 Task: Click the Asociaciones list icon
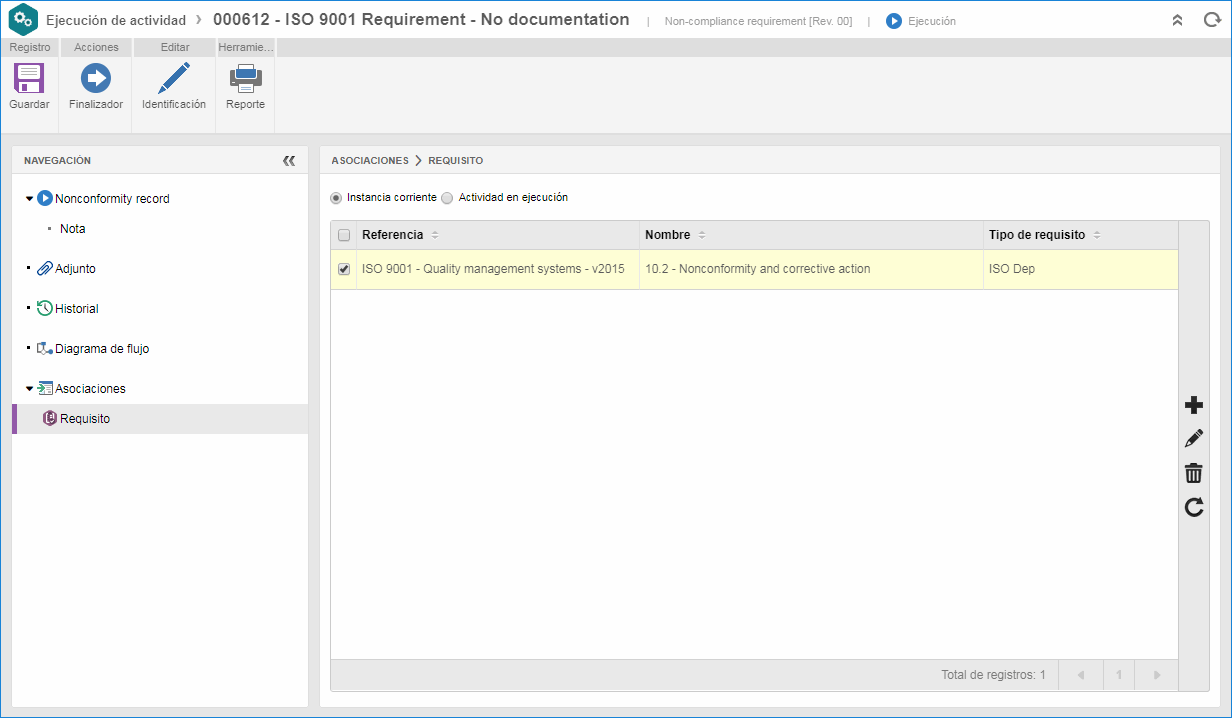pos(45,388)
